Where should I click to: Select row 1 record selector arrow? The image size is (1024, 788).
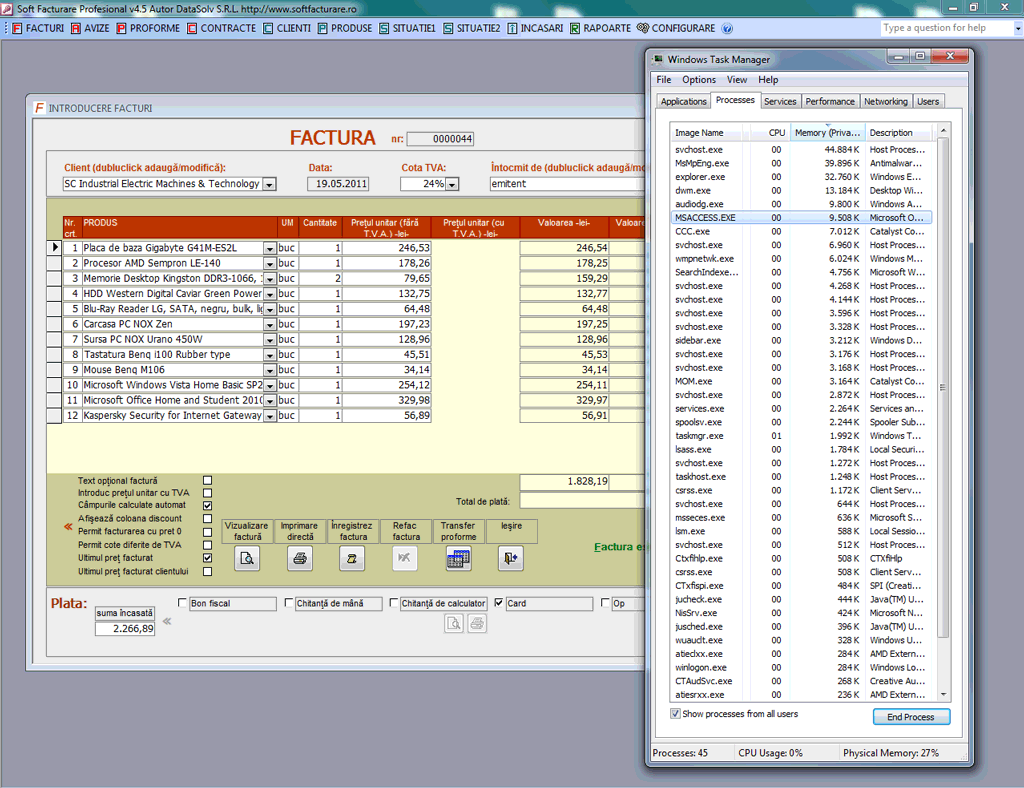pyautogui.click(x=55, y=247)
